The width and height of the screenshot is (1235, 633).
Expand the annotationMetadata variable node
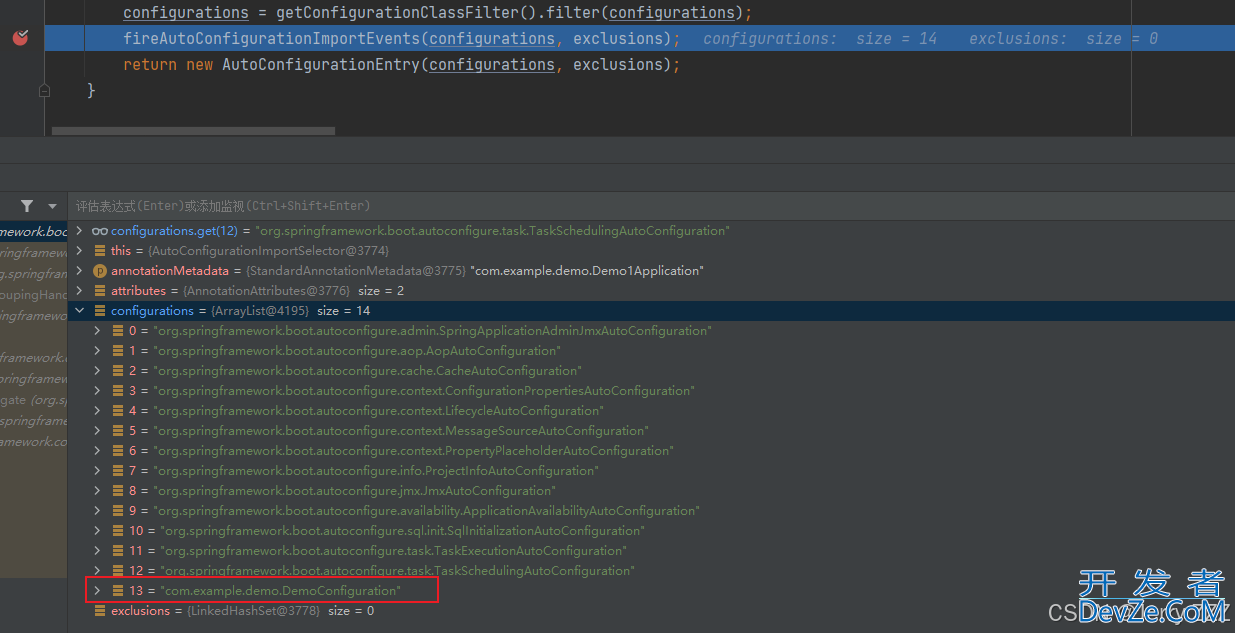(80, 271)
